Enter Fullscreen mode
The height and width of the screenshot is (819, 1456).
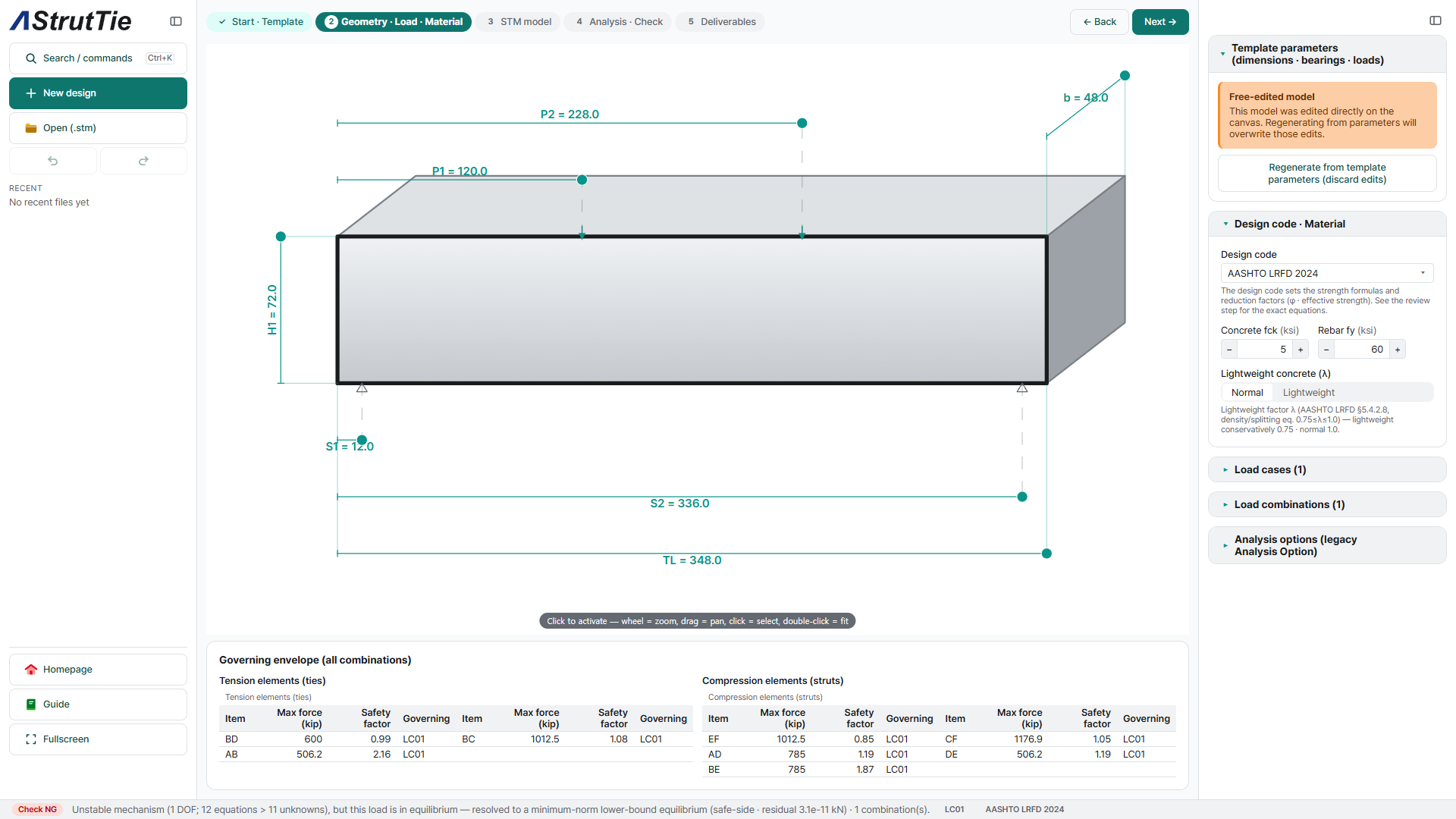coord(98,739)
